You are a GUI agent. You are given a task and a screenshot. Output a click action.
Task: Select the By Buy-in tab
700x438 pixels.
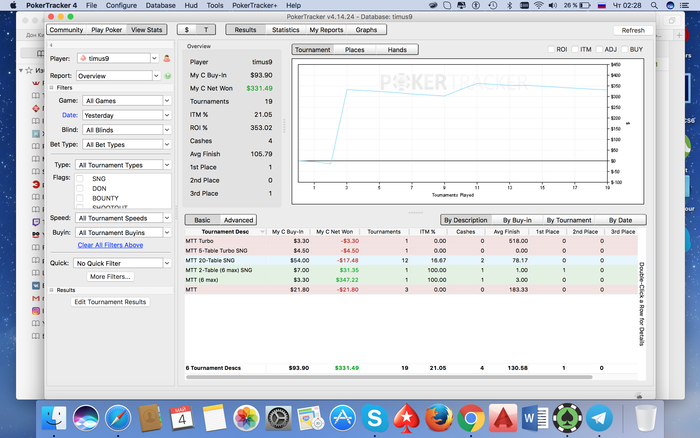click(x=517, y=220)
